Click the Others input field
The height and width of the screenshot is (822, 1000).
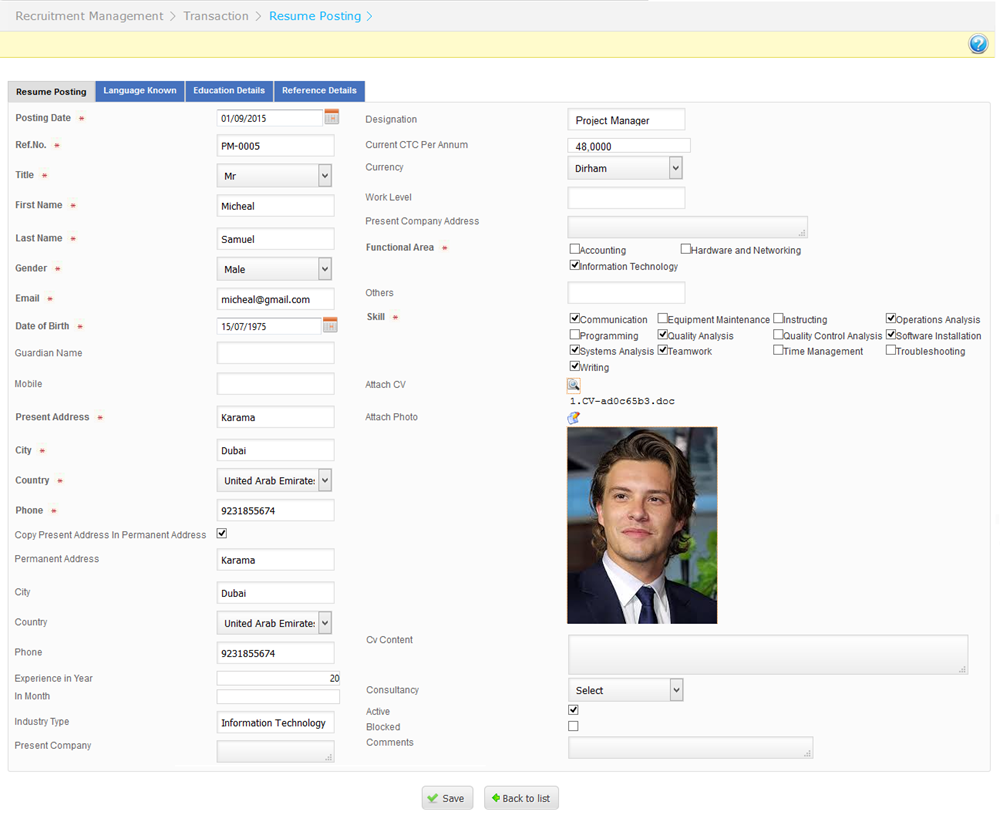tap(626, 293)
